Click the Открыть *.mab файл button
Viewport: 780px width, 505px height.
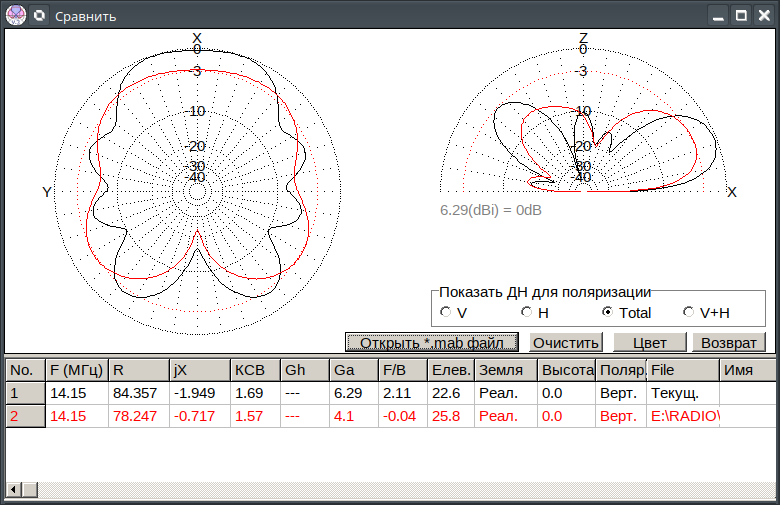(x=432, y=342)
